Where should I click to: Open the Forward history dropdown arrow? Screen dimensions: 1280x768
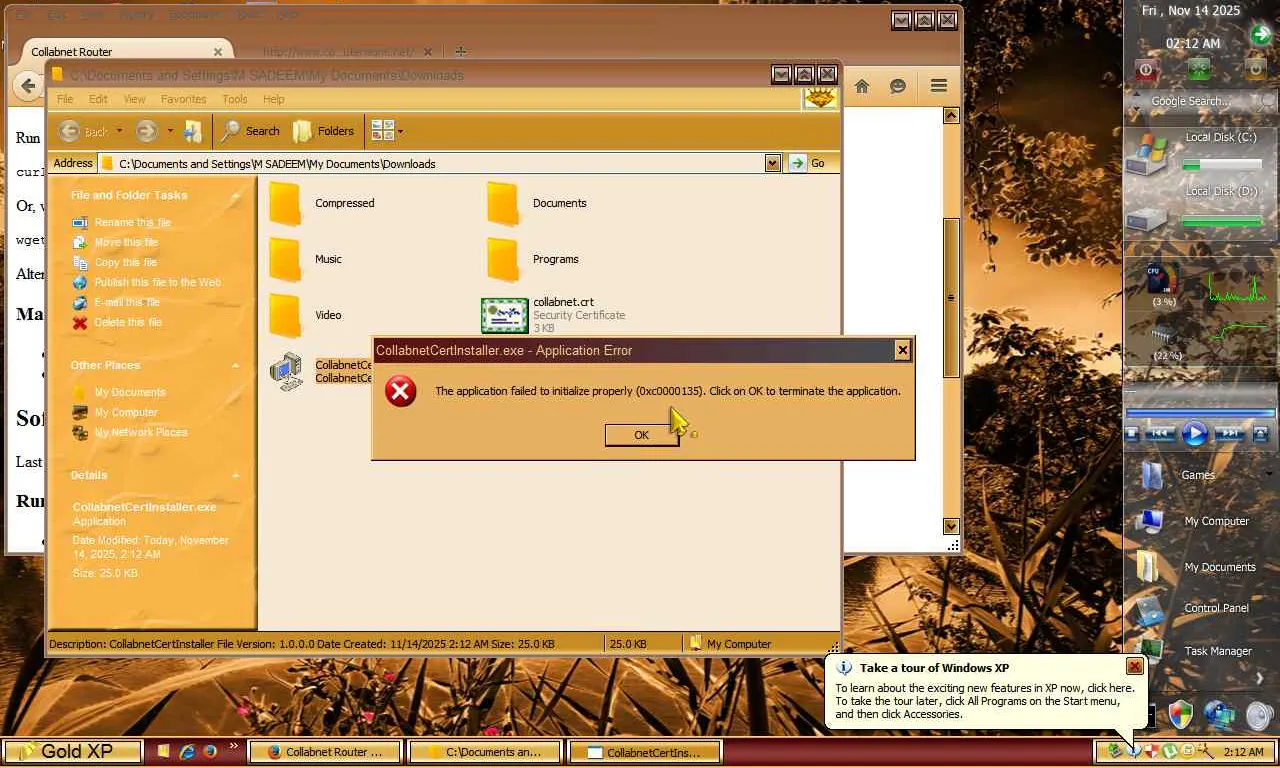(x=170, y=131)
